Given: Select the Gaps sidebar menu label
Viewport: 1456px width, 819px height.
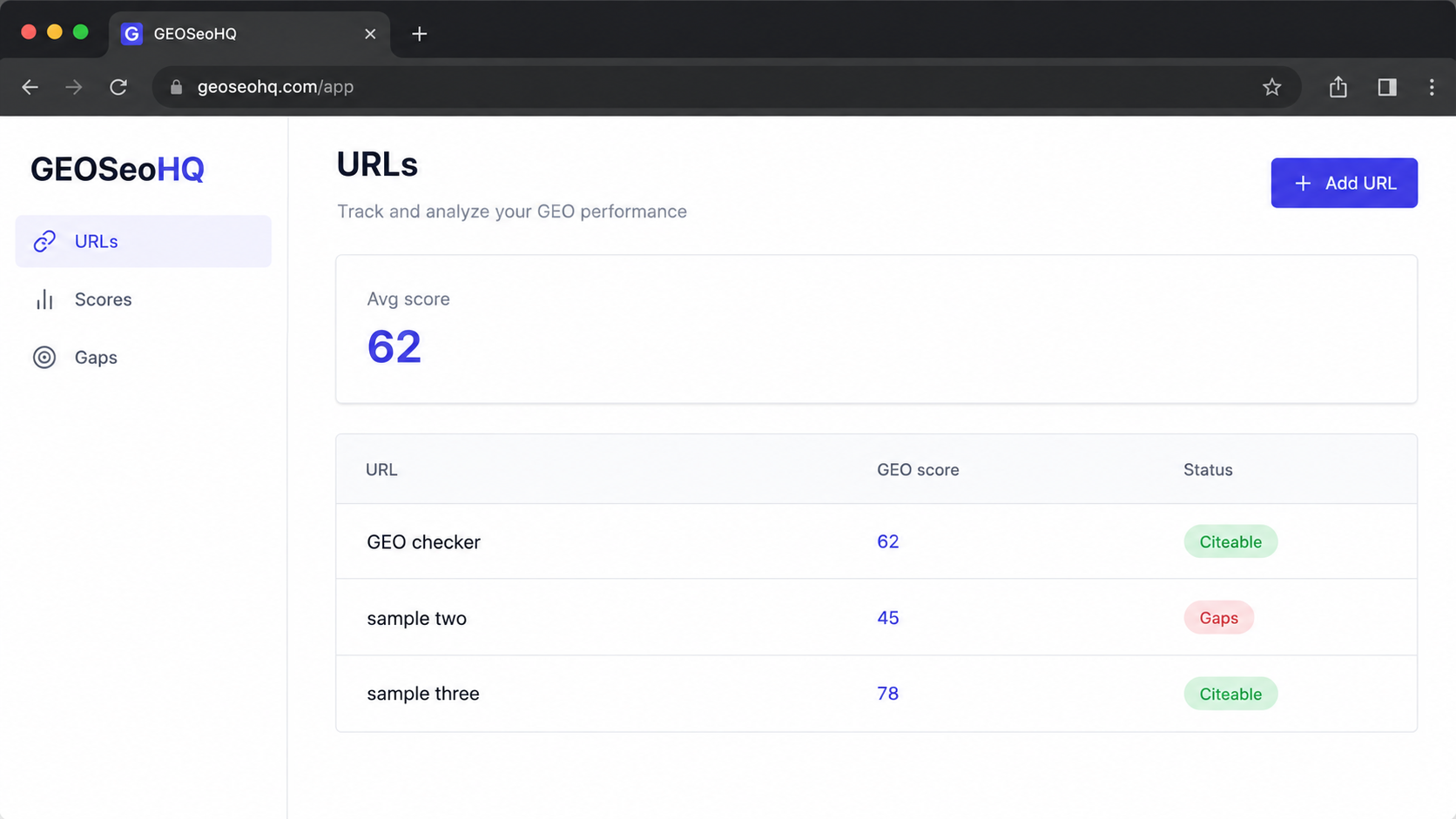Looking at the screenshot, I should [x=96, y=357].
